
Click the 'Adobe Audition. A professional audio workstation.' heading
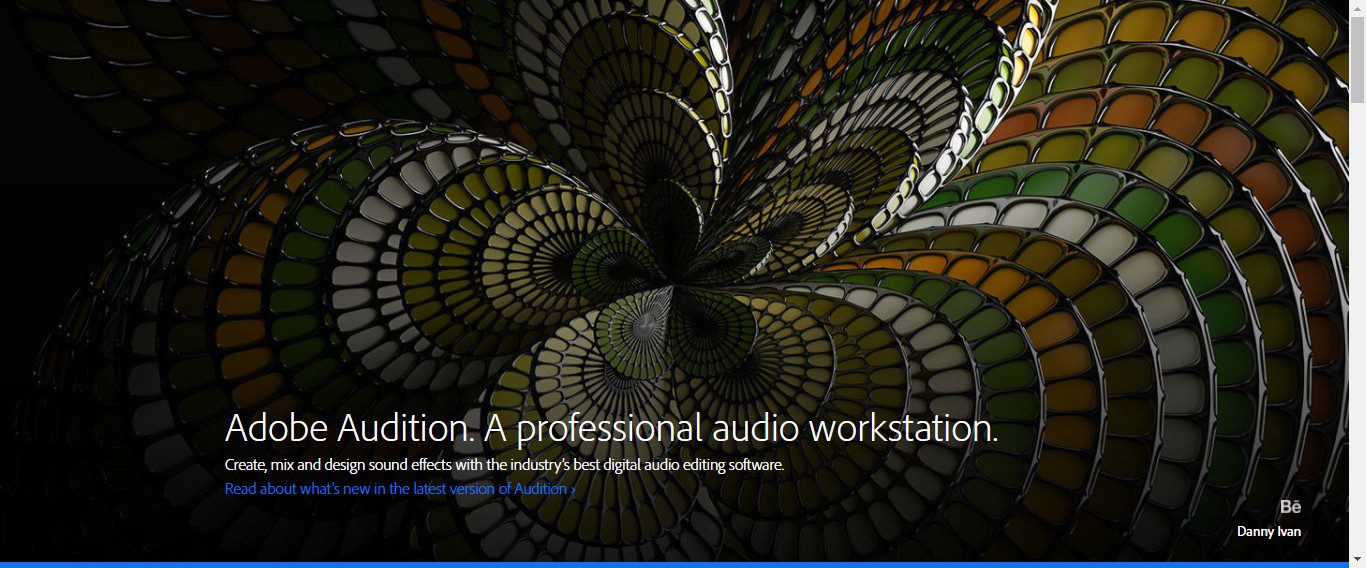pyautogui.click(x=611, y=428)
